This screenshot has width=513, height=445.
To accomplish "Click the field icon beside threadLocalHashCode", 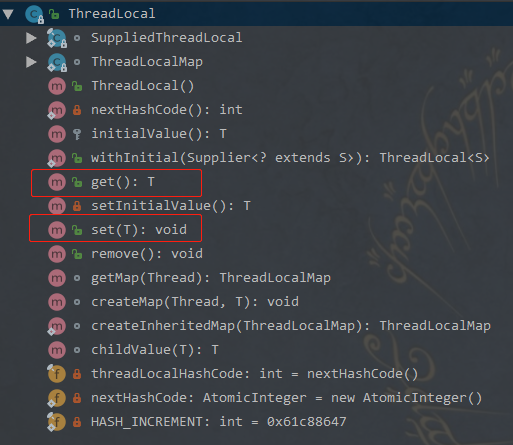I will 57,374.
